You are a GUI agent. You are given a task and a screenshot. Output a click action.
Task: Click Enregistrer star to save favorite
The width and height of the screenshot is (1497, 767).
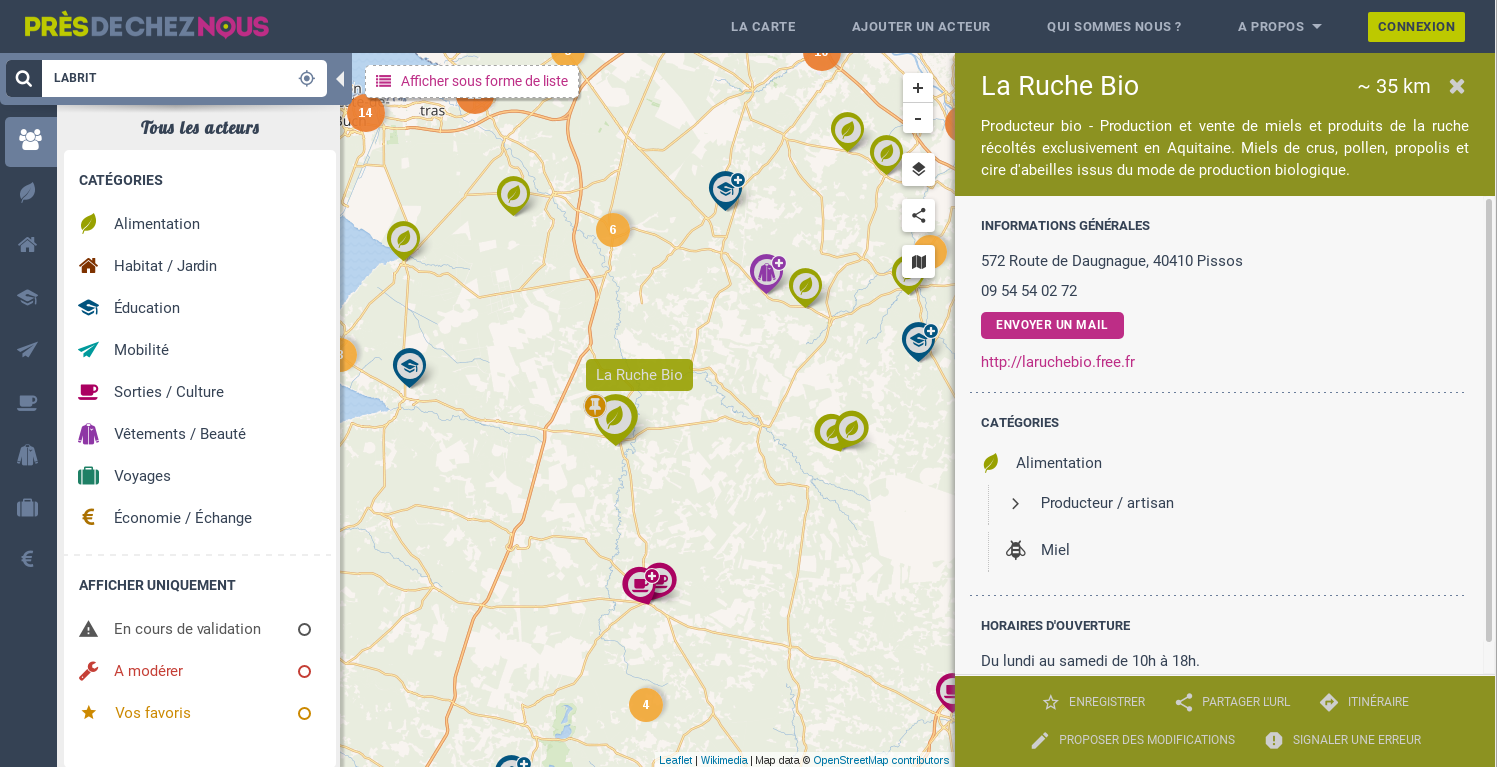(1051, 702)
